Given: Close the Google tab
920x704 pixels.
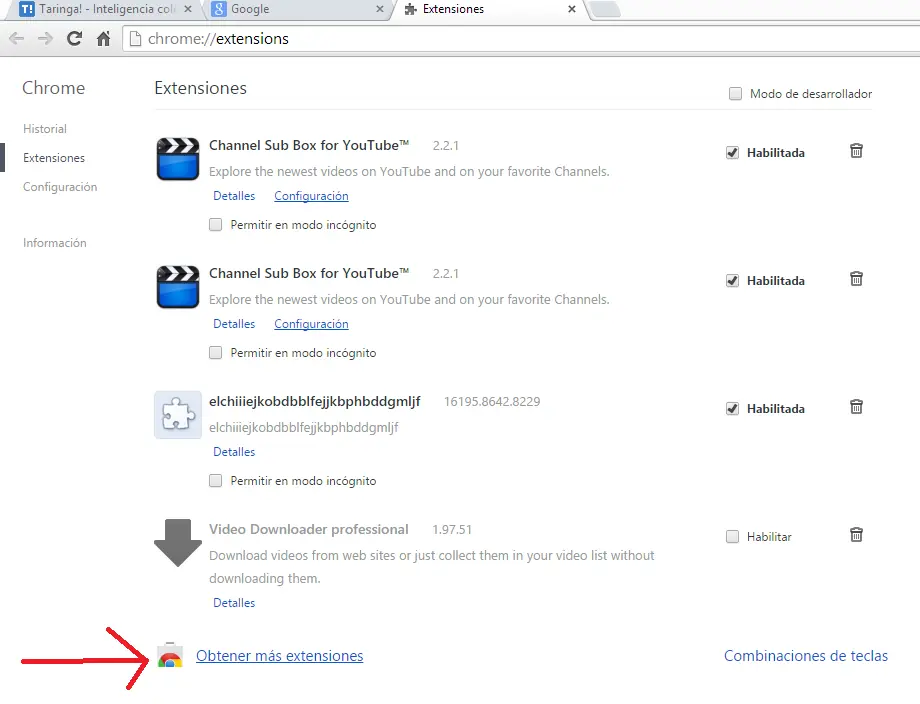Looking at the screenshot, I should [x=380, y=9].
